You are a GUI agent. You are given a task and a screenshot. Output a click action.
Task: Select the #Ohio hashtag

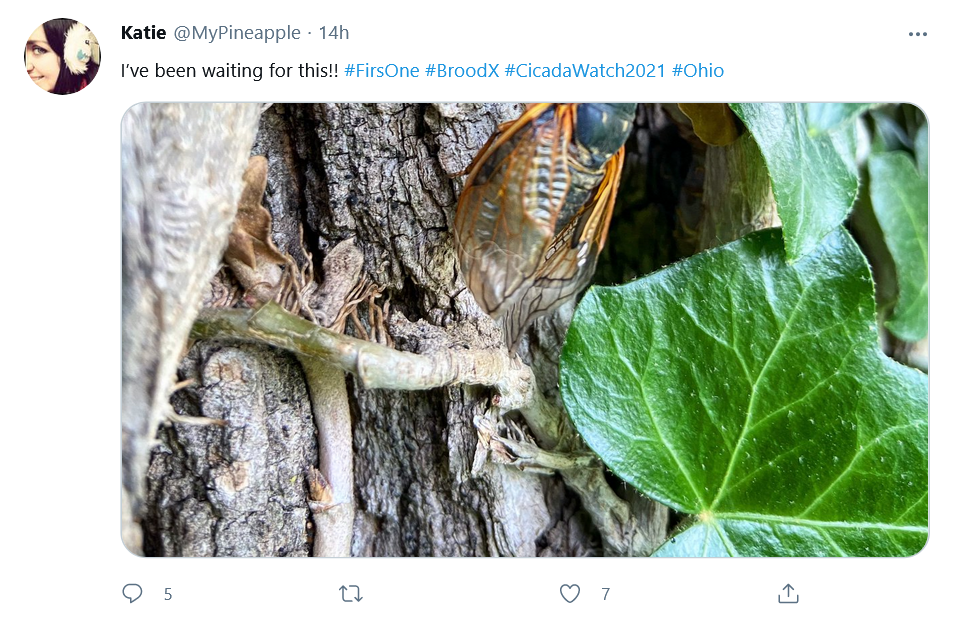tap(698, 71)
